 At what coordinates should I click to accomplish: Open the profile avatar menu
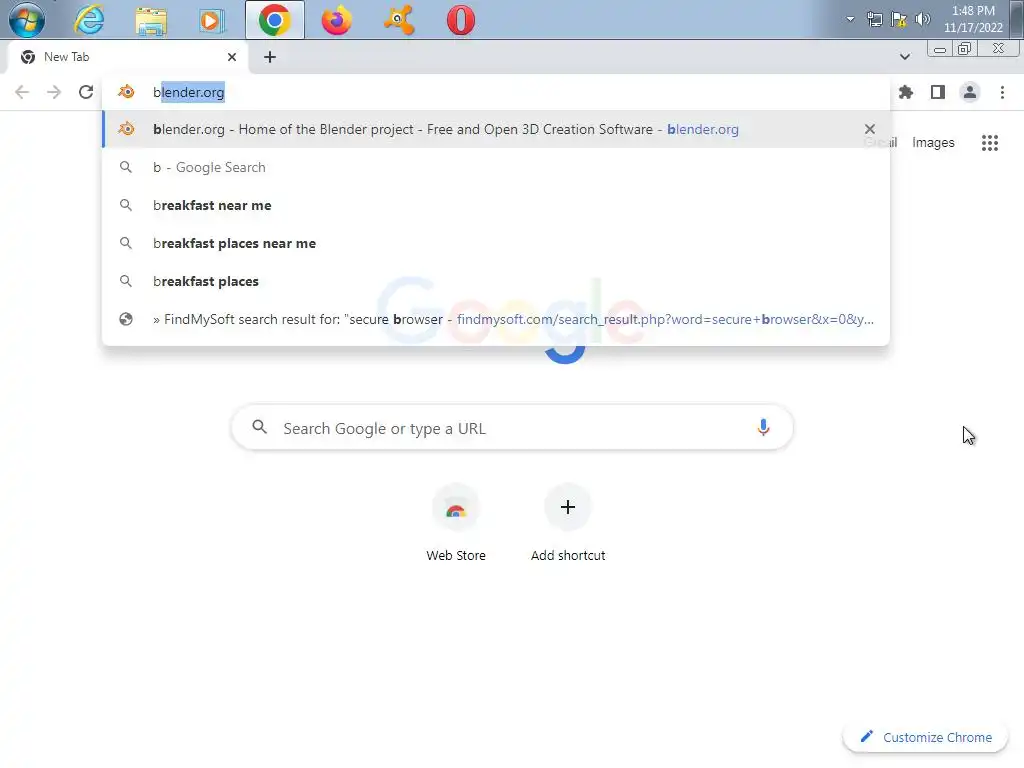tap(970, 92)
